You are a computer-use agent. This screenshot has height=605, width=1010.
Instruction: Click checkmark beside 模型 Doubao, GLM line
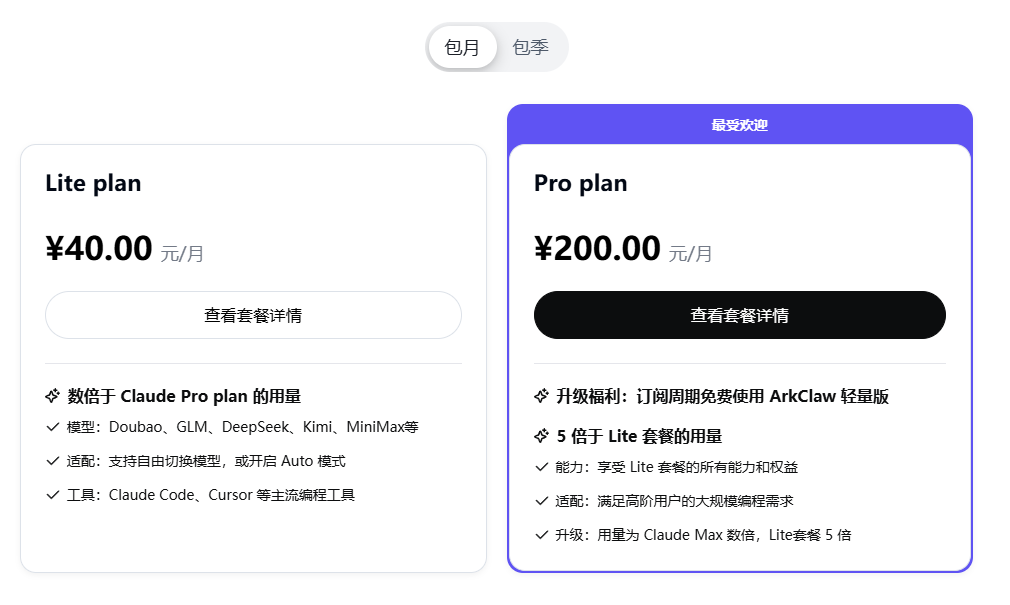click(53, 427)
